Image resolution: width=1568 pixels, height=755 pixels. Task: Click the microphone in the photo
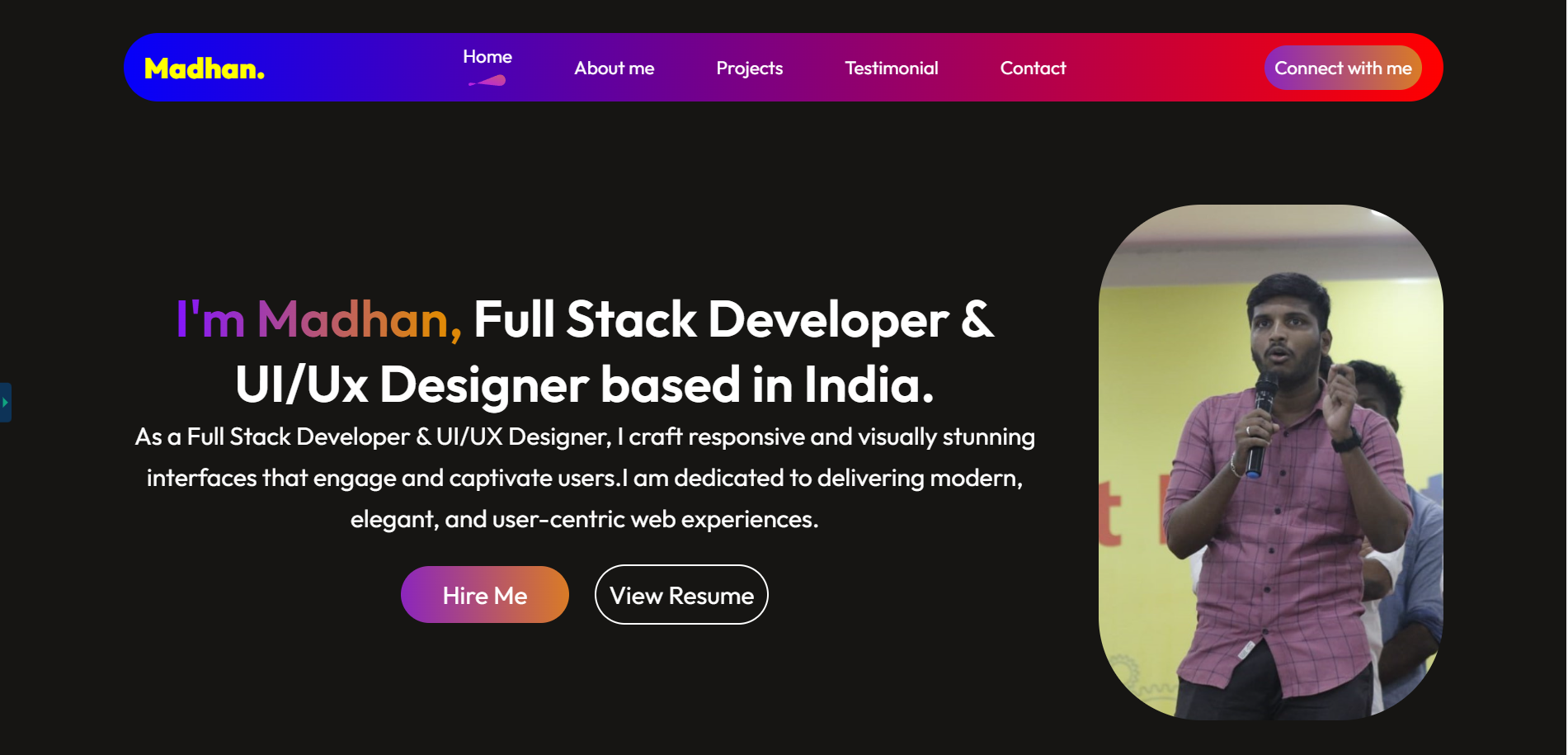coord(1260,421)
